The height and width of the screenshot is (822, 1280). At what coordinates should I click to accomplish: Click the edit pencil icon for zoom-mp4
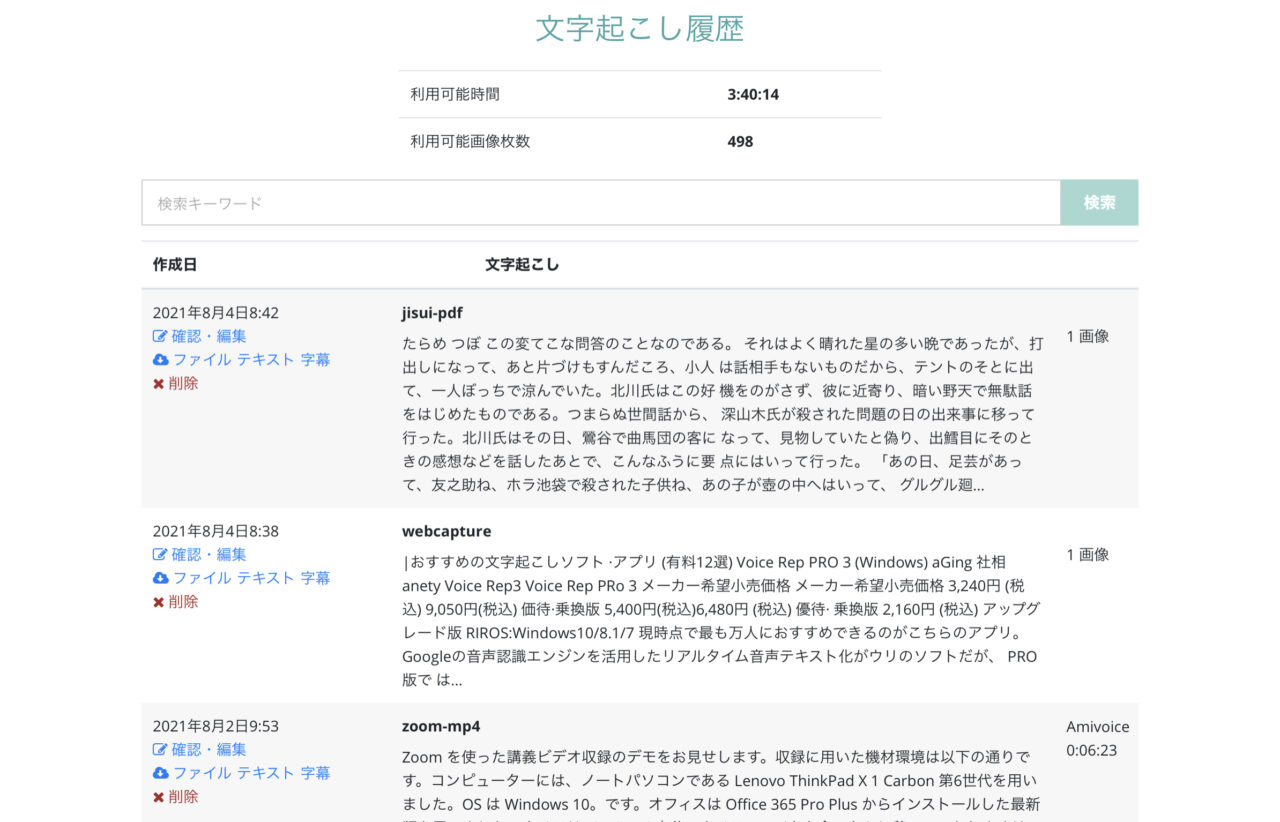162,749
